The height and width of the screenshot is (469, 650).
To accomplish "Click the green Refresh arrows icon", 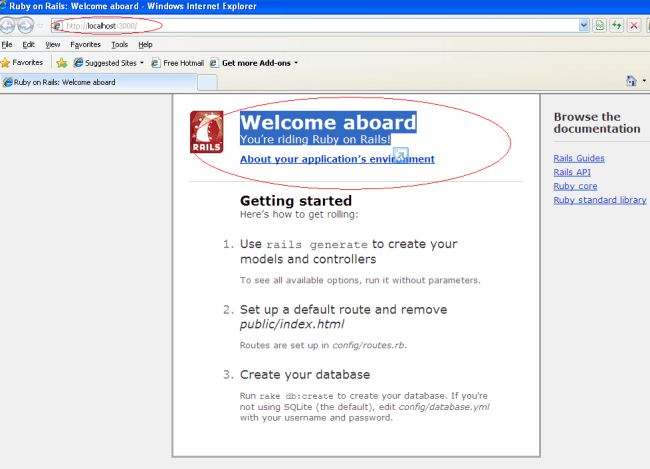I will [617, 26].
